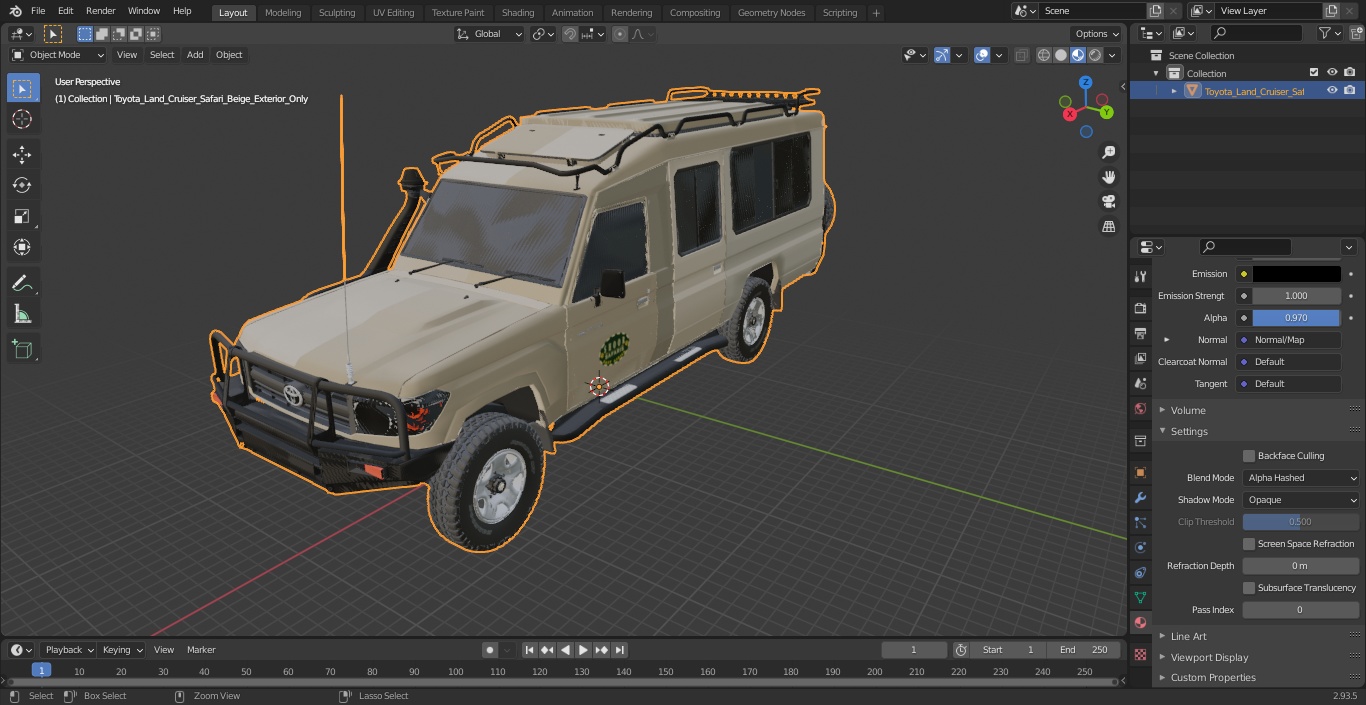Select the Cursor tool in toolbar
This screenshot has width=1366, height=705.
coord(22,120)
